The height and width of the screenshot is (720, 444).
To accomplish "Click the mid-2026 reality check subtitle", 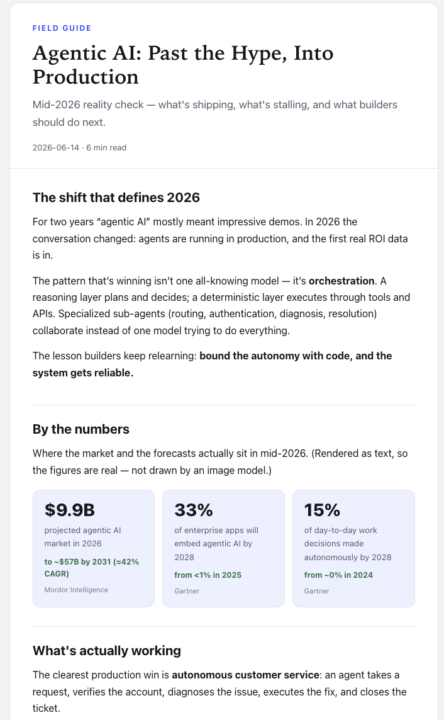I will pos(214,113).
